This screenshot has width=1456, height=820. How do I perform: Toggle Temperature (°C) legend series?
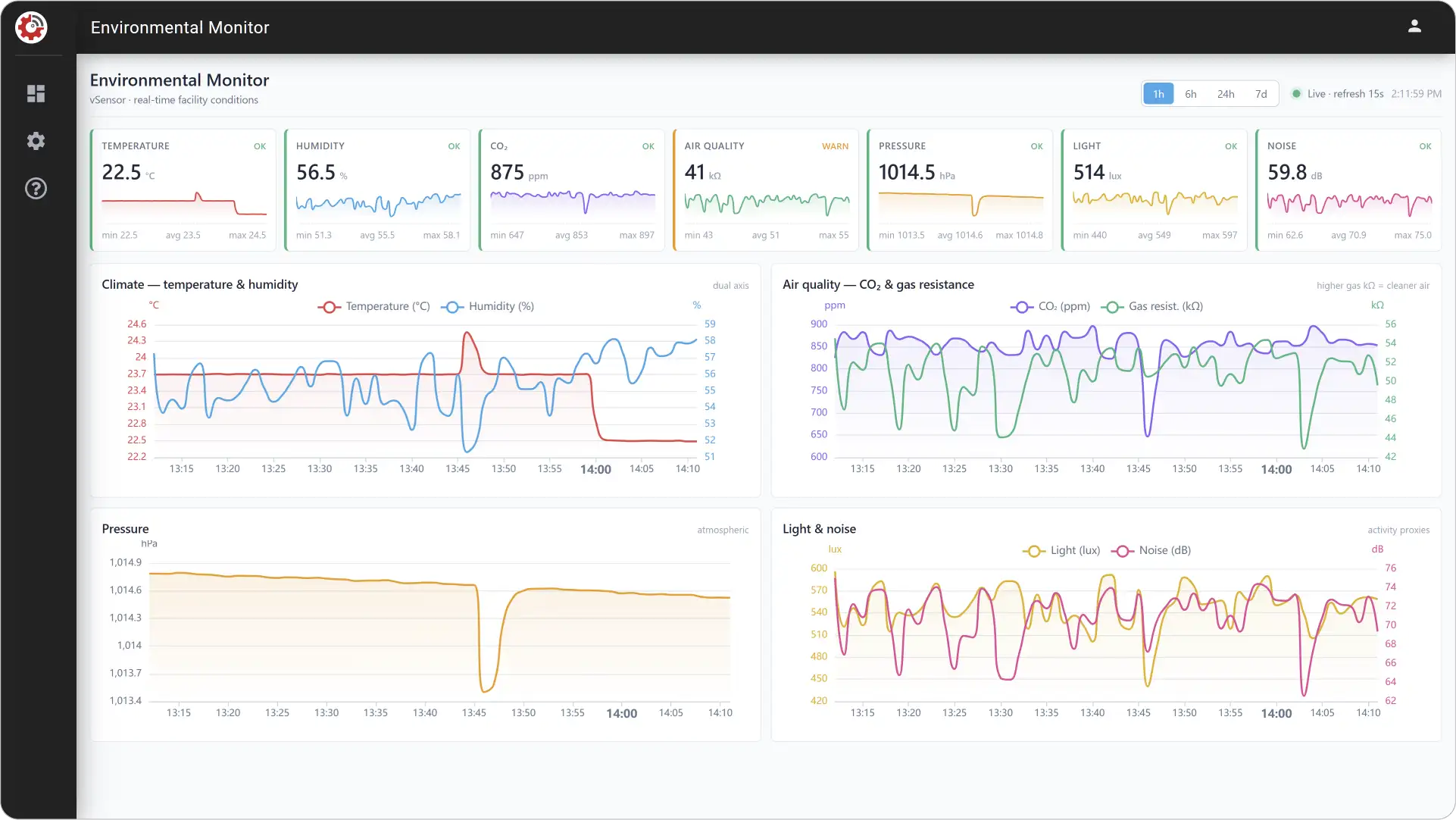coord(373,306)
